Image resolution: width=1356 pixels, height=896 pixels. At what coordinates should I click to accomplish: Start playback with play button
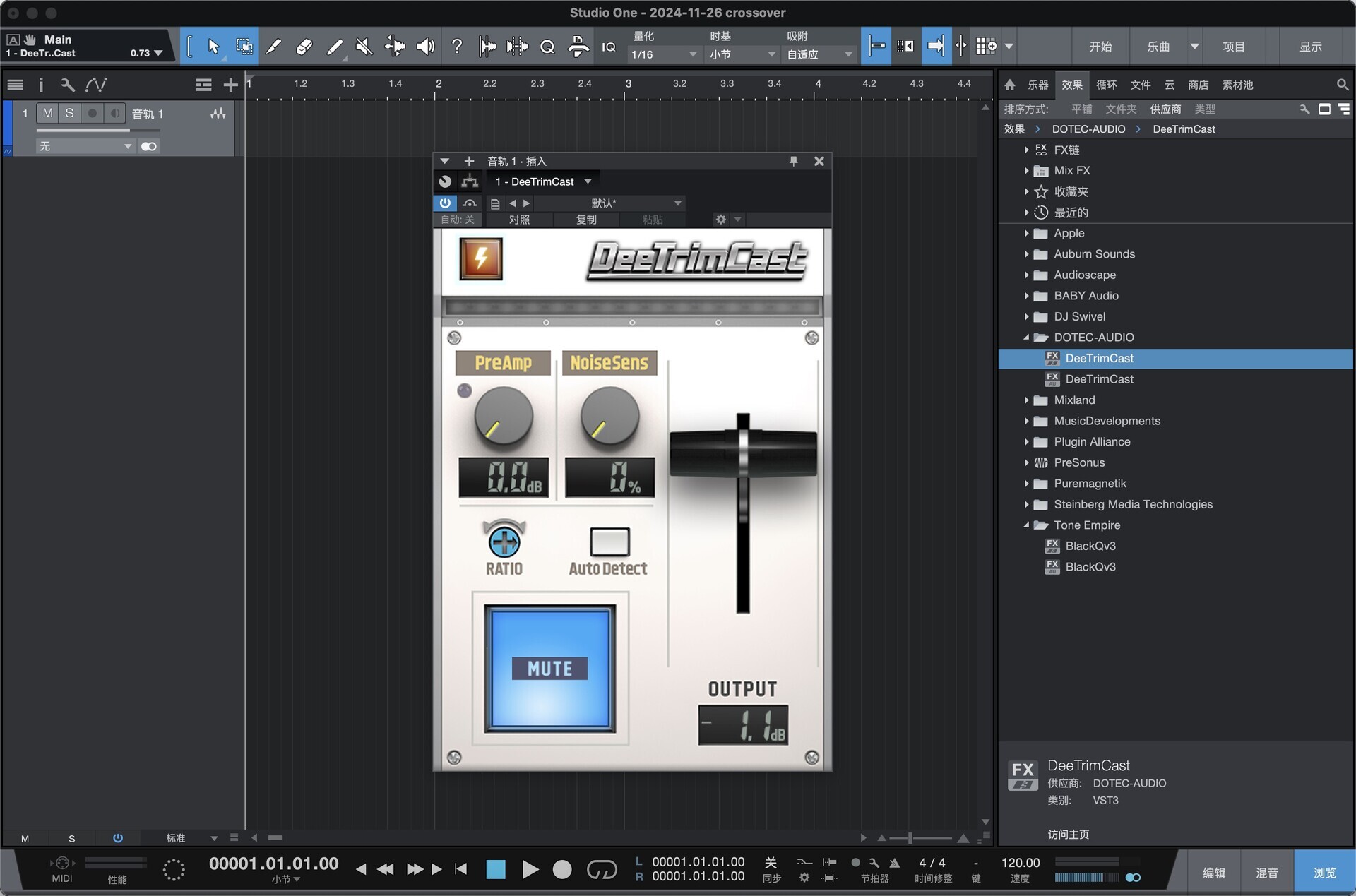pyautogui.click(x=530, y=870)
